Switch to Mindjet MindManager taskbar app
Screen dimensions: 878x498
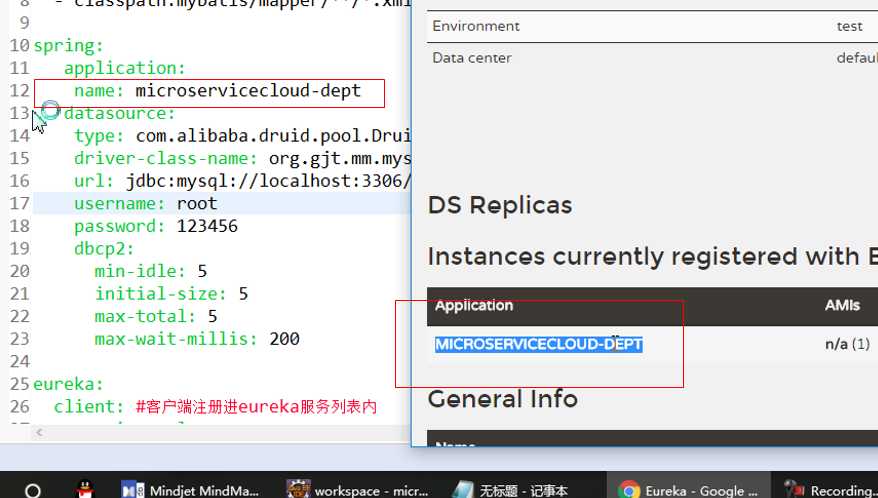190,491
